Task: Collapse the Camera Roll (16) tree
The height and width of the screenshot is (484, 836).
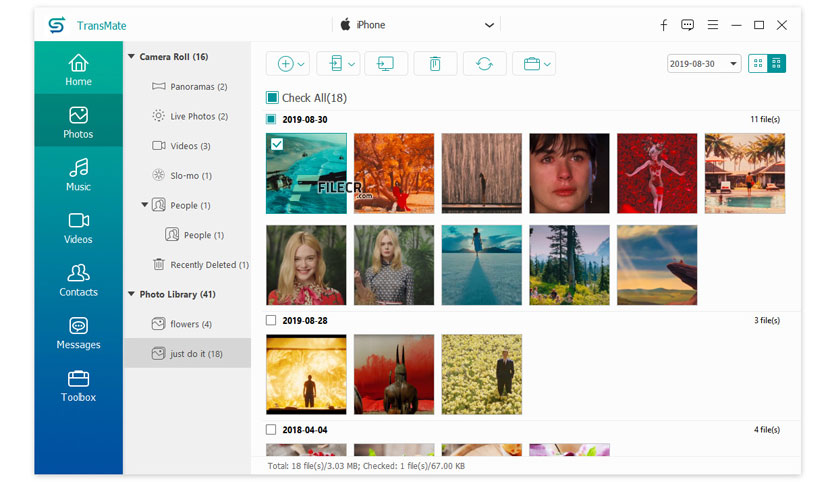Action: (131, 57)
